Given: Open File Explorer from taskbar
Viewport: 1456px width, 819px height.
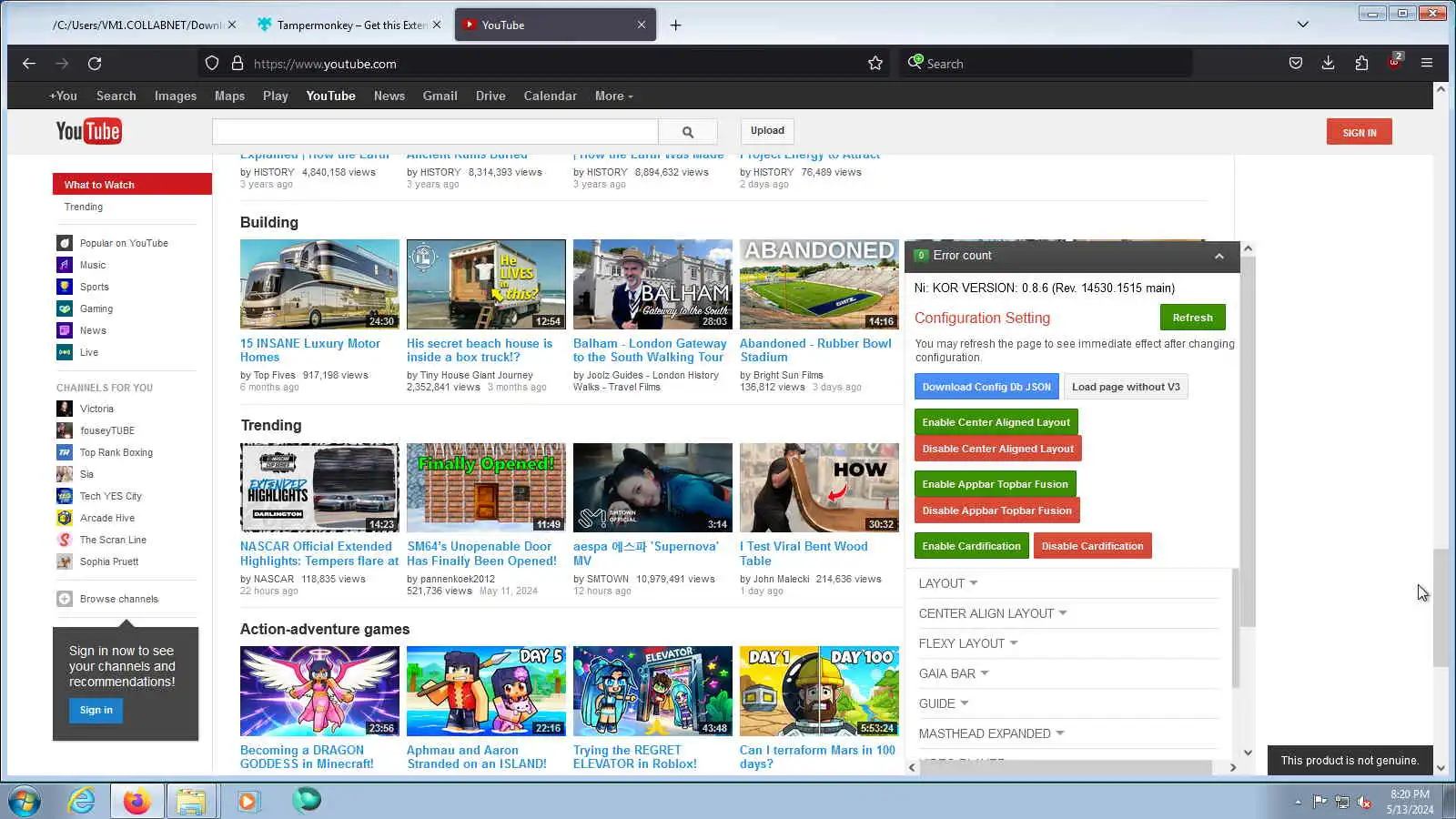Looking at the screenshot, I should [x=191, y=801].
